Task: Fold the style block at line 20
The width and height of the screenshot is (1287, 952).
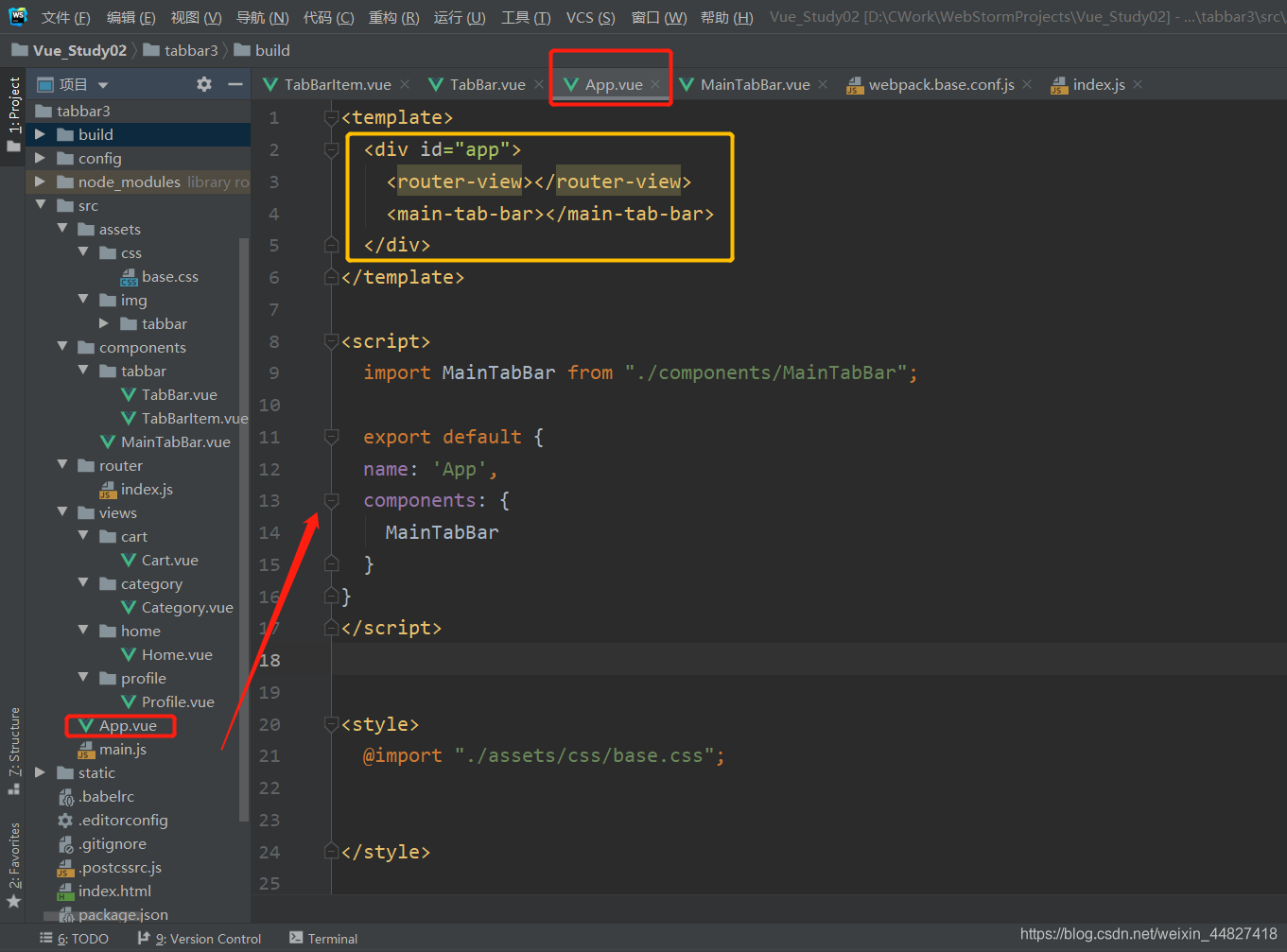Action: tap(331, 724)
